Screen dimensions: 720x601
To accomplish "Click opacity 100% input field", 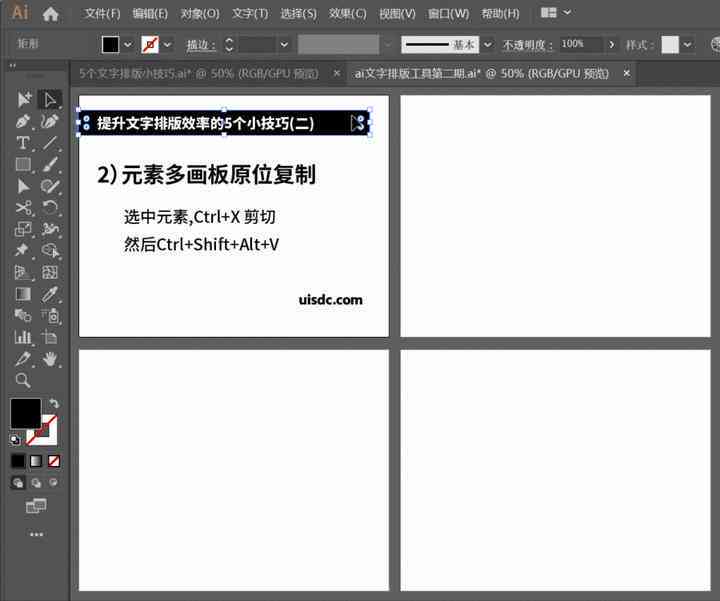I will 580,45.
